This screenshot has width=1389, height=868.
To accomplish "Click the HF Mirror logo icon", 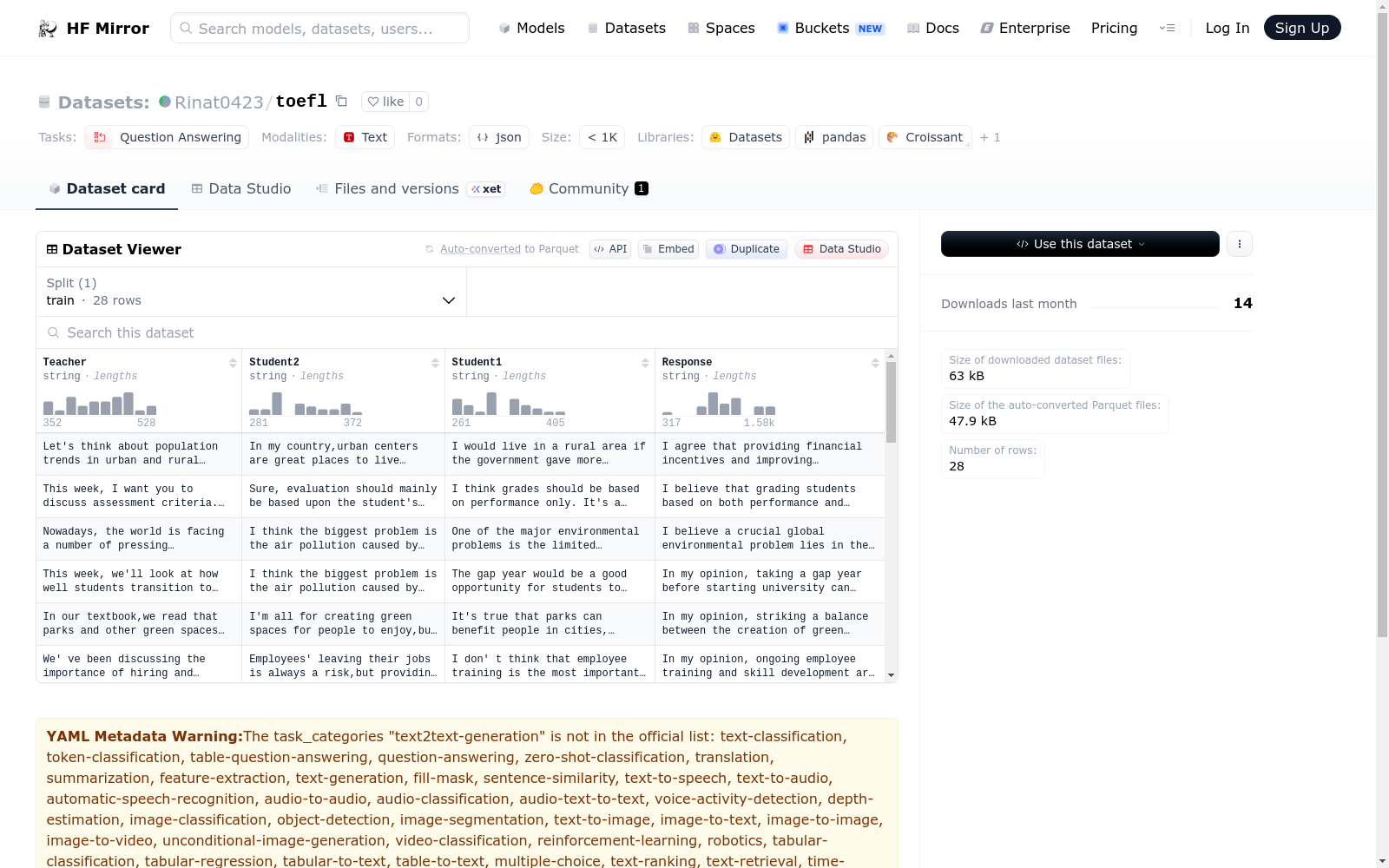I will pyautogui.click(x=48, y=29).
